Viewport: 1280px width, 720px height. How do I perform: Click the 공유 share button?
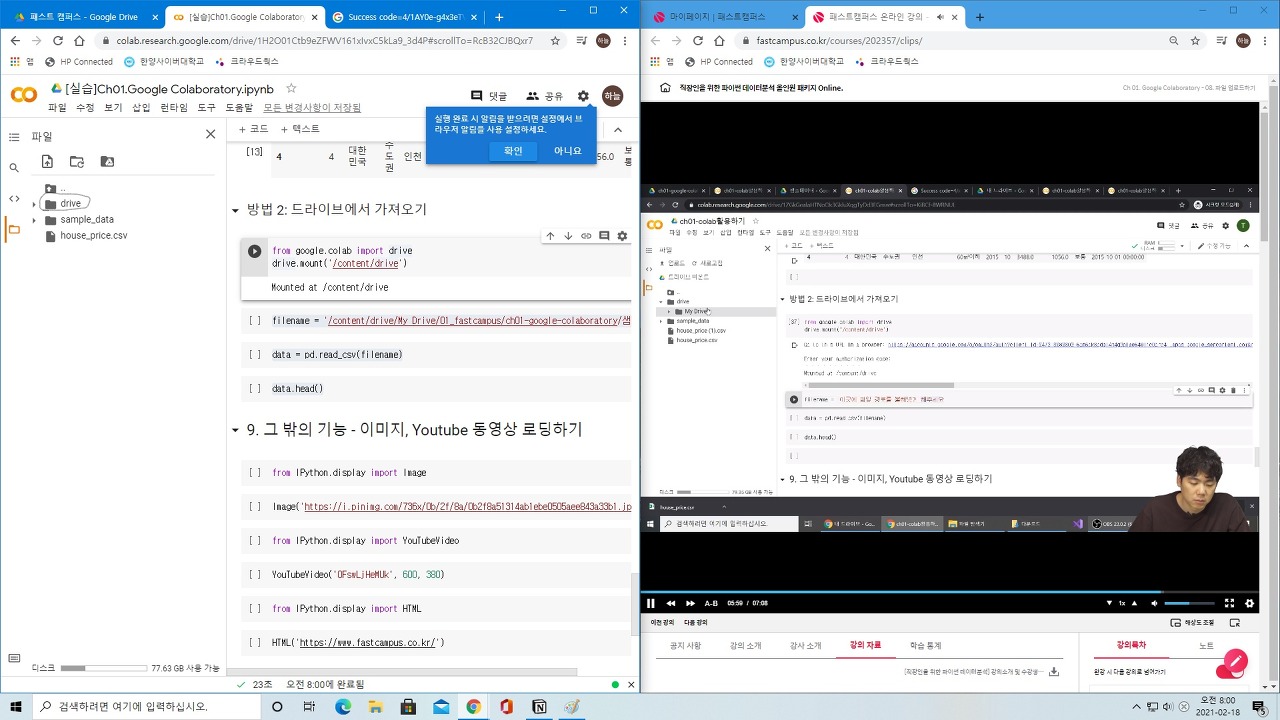545,96
